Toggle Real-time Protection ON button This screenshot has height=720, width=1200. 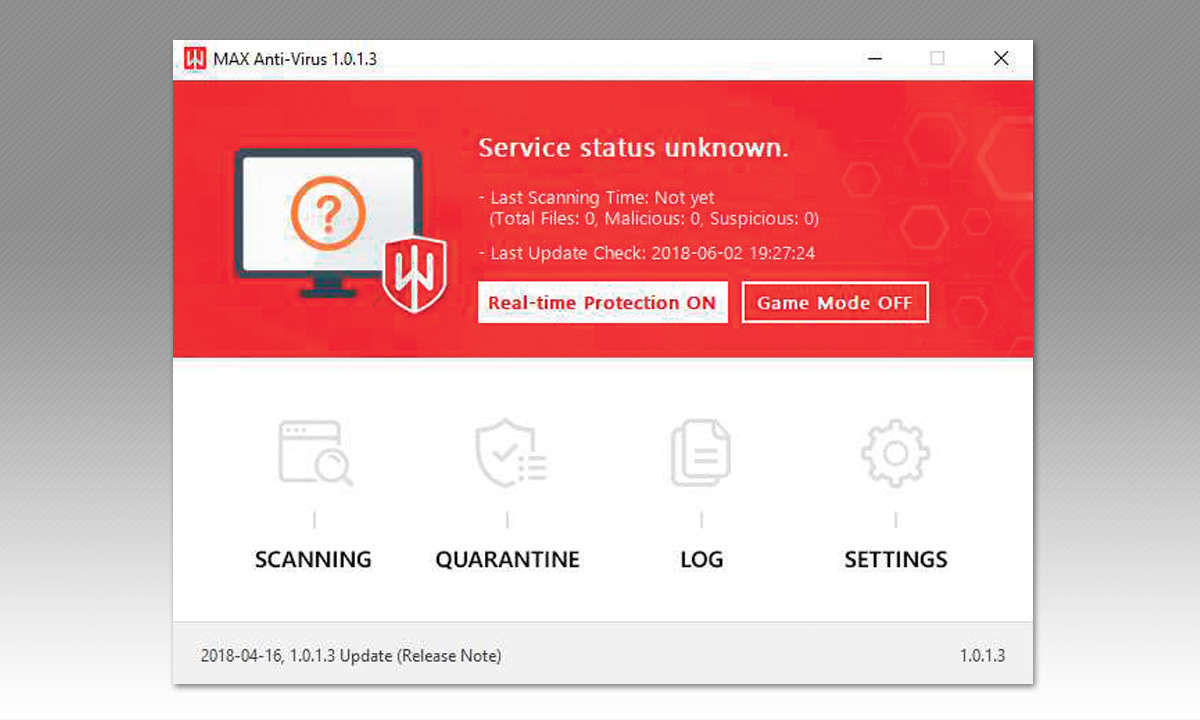602,302
